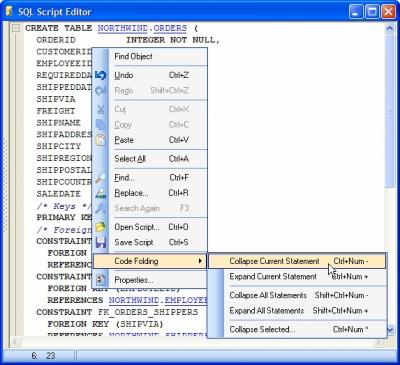Click the Find icon beside Find...
Screen dimensions: 400x365
pyautogui.click(x=100, y=178)
